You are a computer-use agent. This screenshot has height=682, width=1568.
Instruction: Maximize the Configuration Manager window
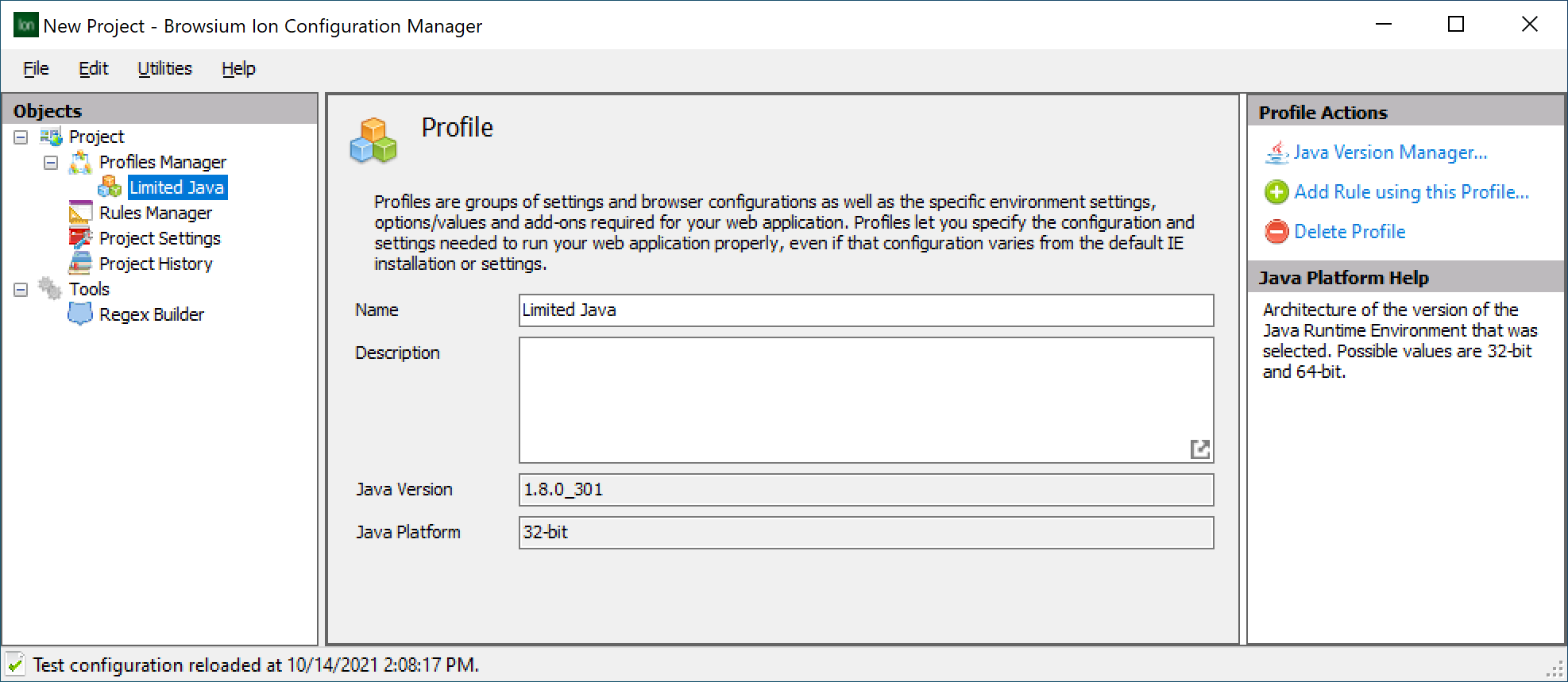click(x=1456, y=25)
